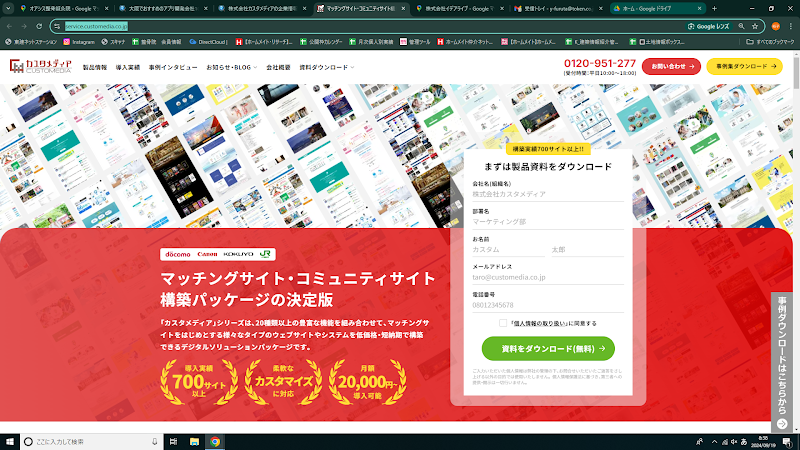
Task: Expand 資料ダウンロード nav menu
Action: click(x=327, y=67)
